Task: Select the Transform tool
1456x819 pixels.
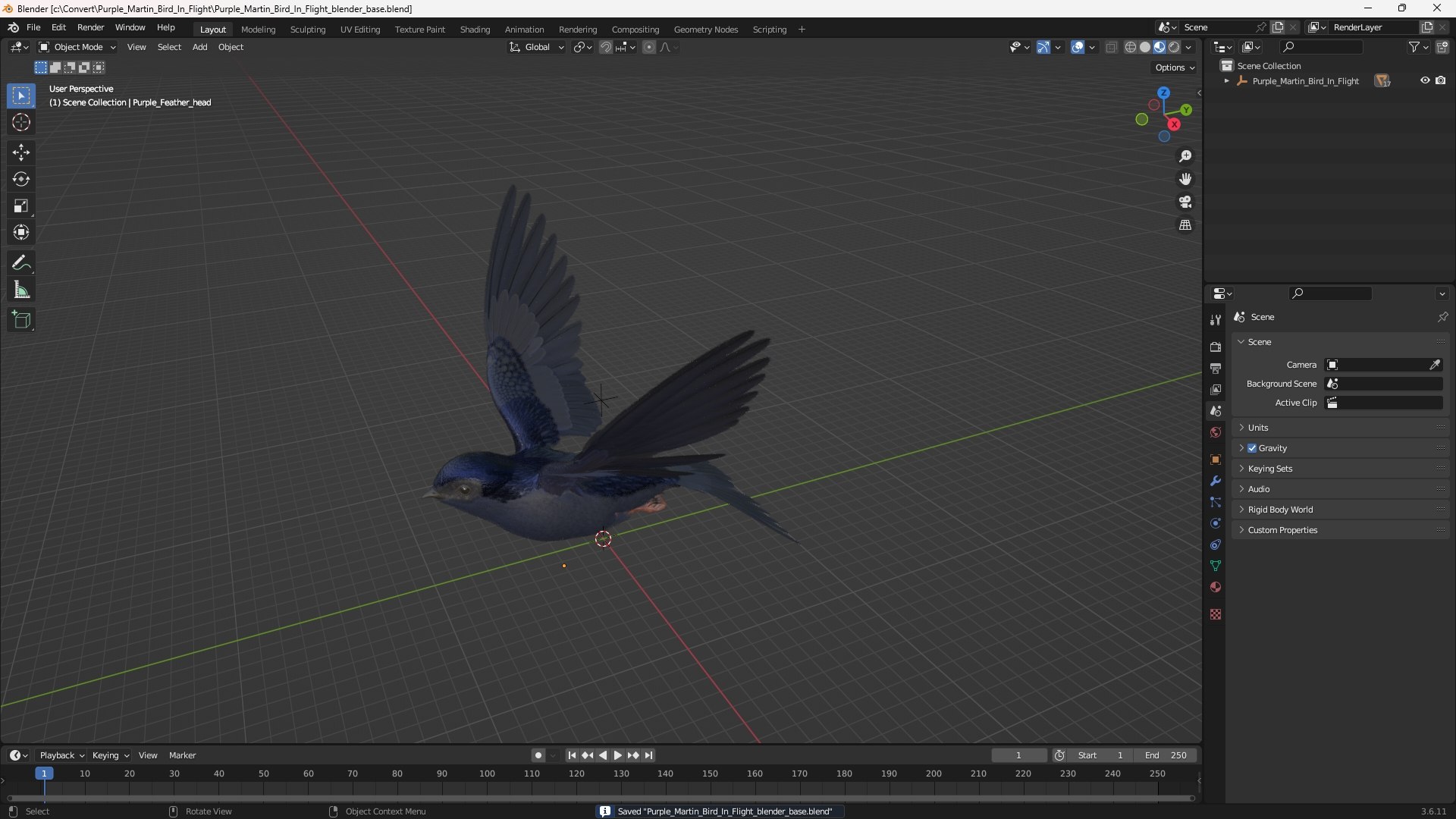Action: pyautogui.click(x=21, y=232)
